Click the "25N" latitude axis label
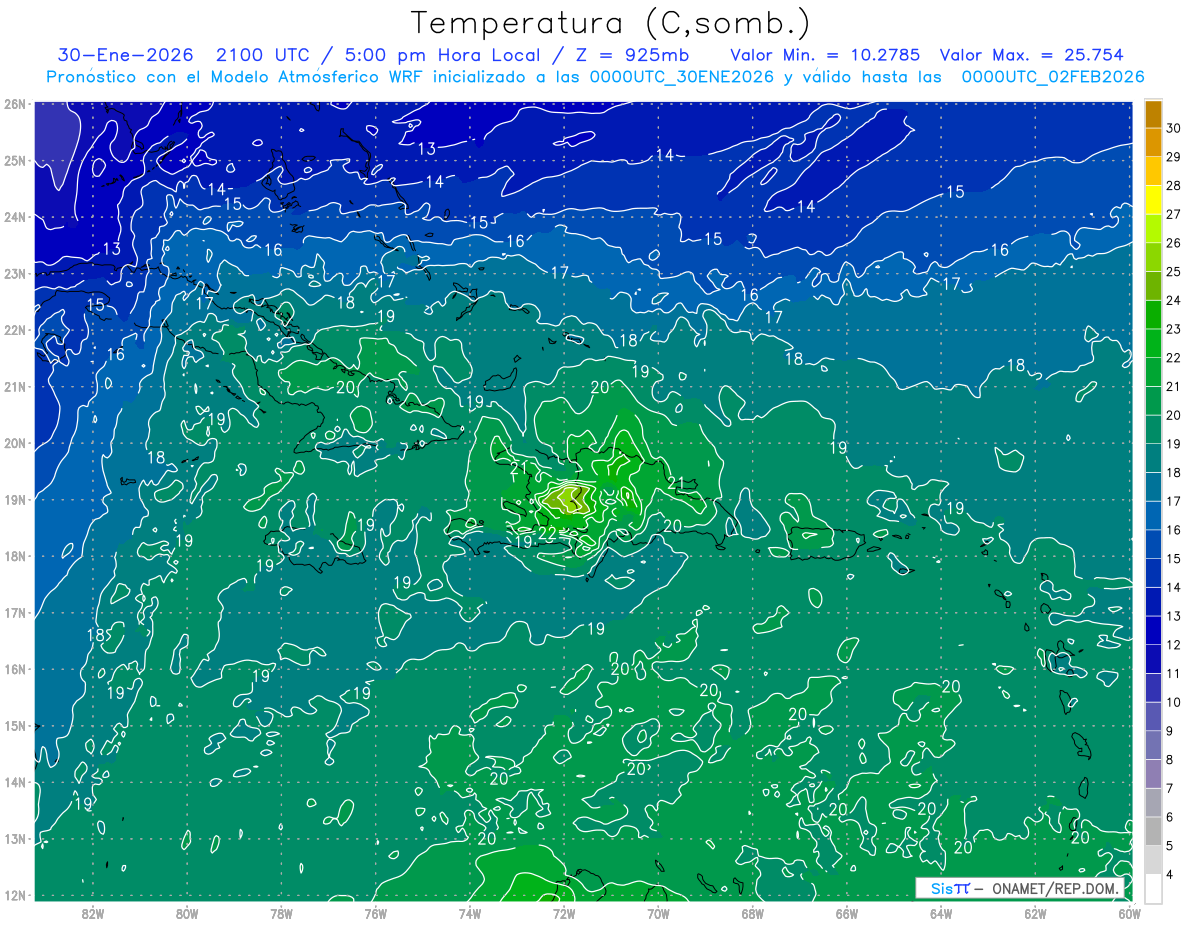Screen dimensions: 1200x927 click(15, 161)
